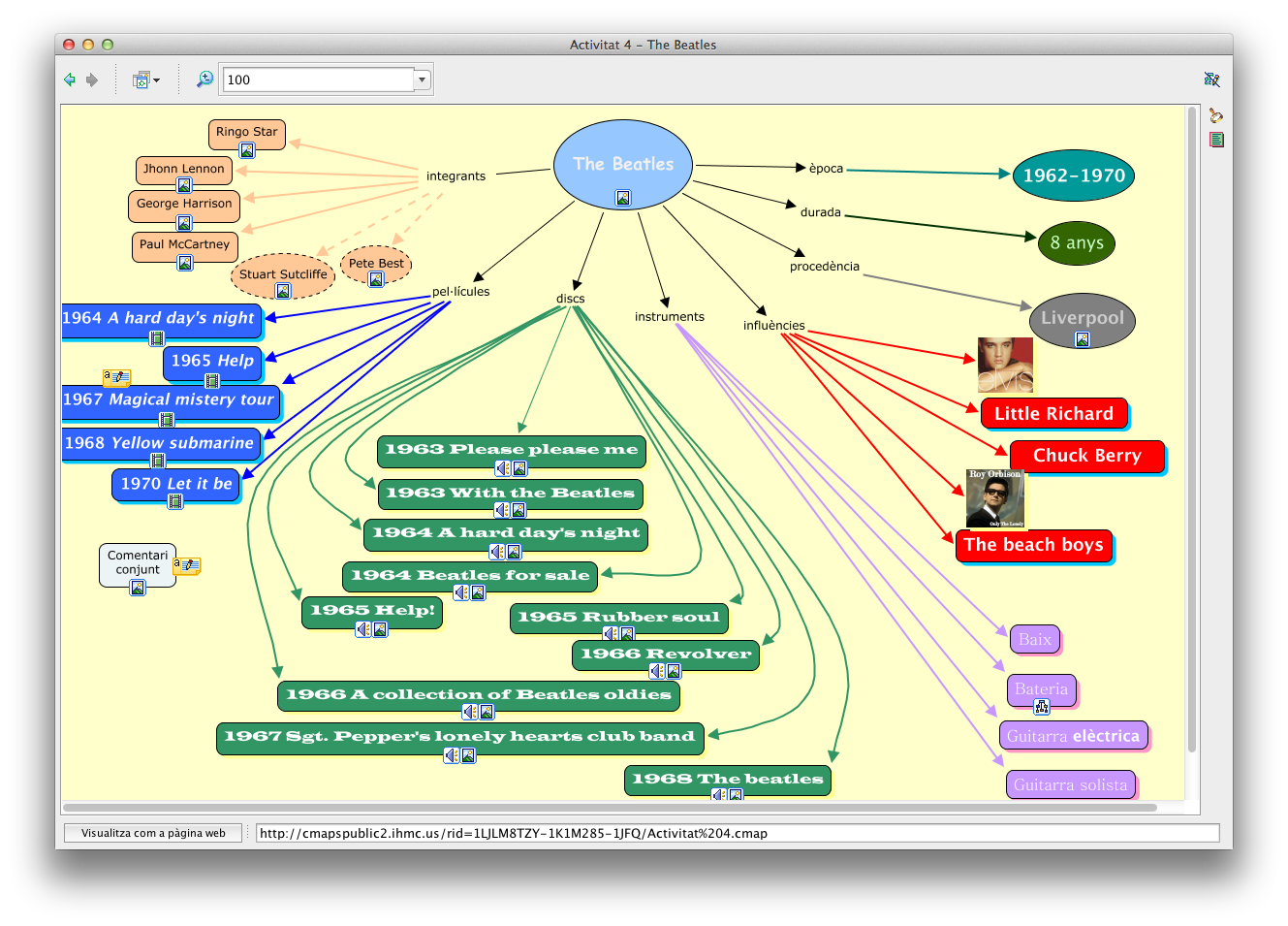The width and height of the screenshot is (1288, 926).
Task: Open image icon inside The Beatles node
Action: point(623,198)
